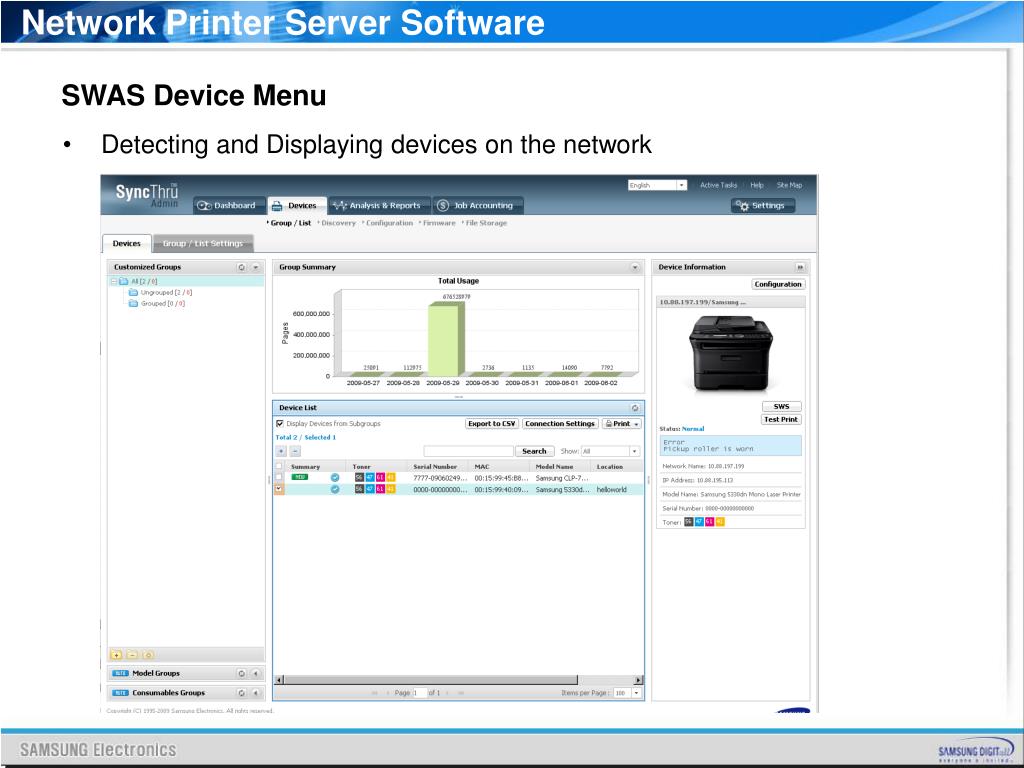1024x768 pixels.
Task: Switch to Group / List Settings tab
Action: [x=203, y=244]
